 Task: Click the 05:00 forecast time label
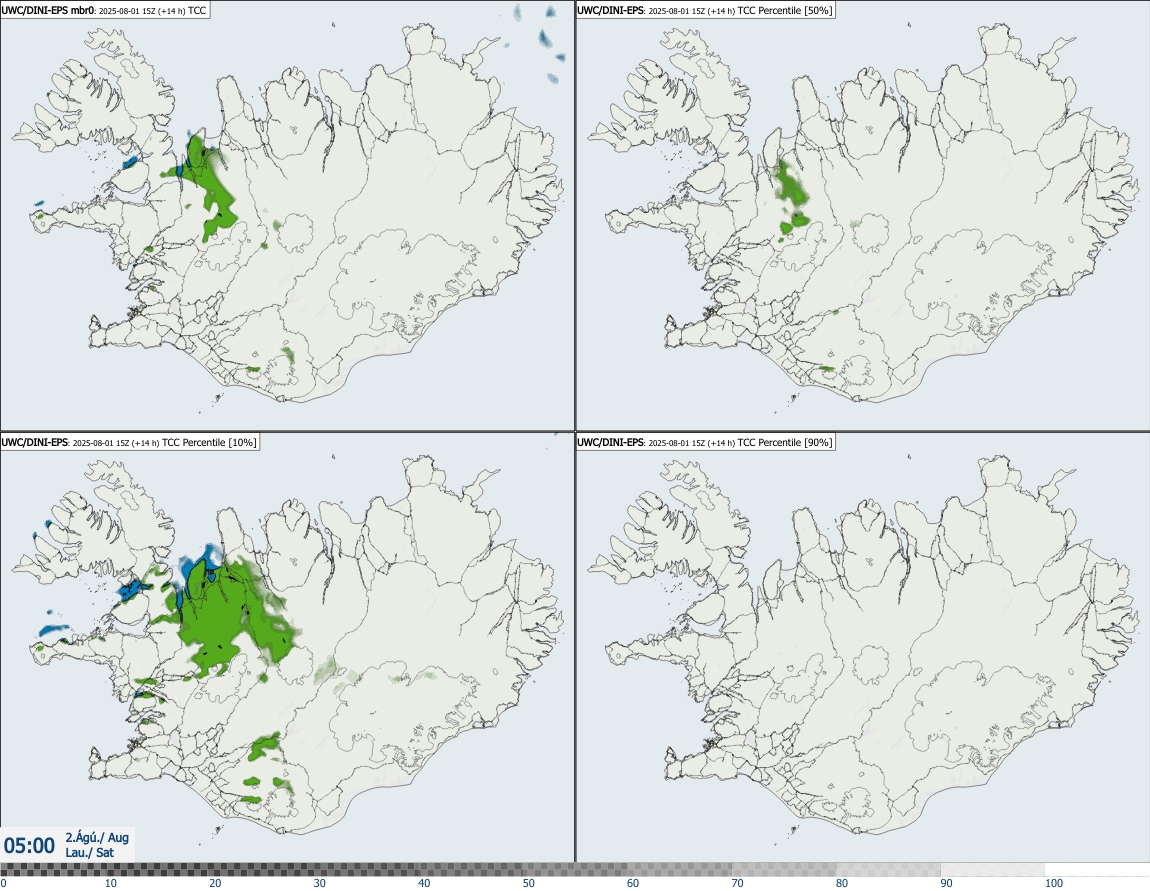[29, 846]
